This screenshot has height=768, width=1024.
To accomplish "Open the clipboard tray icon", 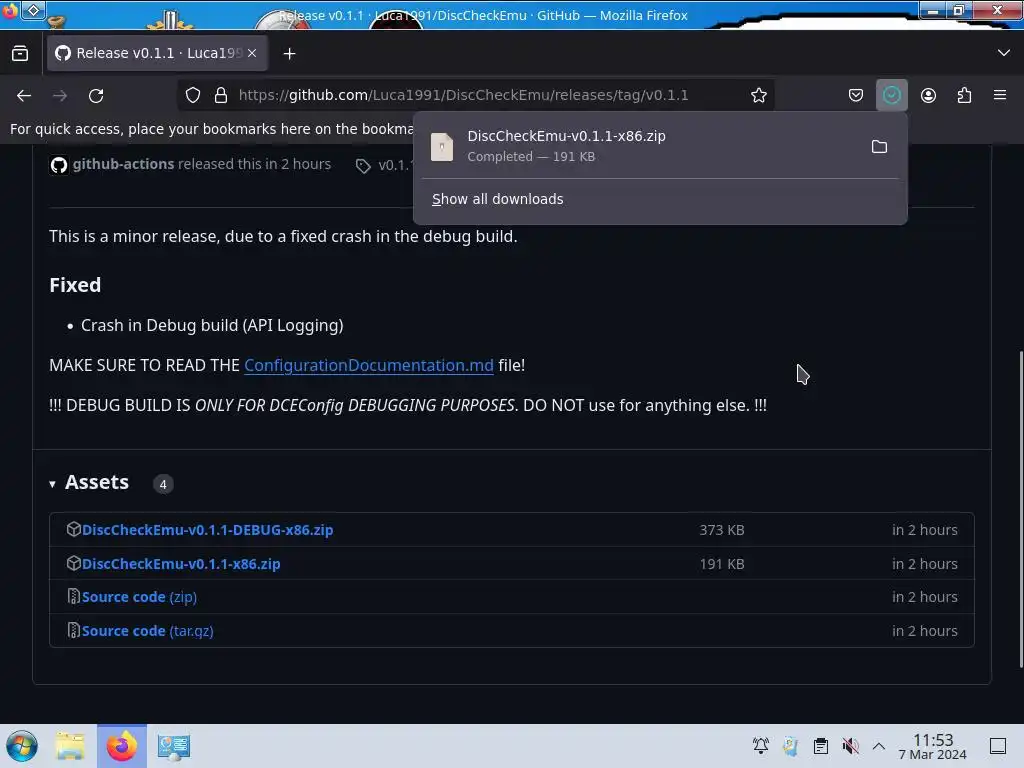I will [820, 746].
